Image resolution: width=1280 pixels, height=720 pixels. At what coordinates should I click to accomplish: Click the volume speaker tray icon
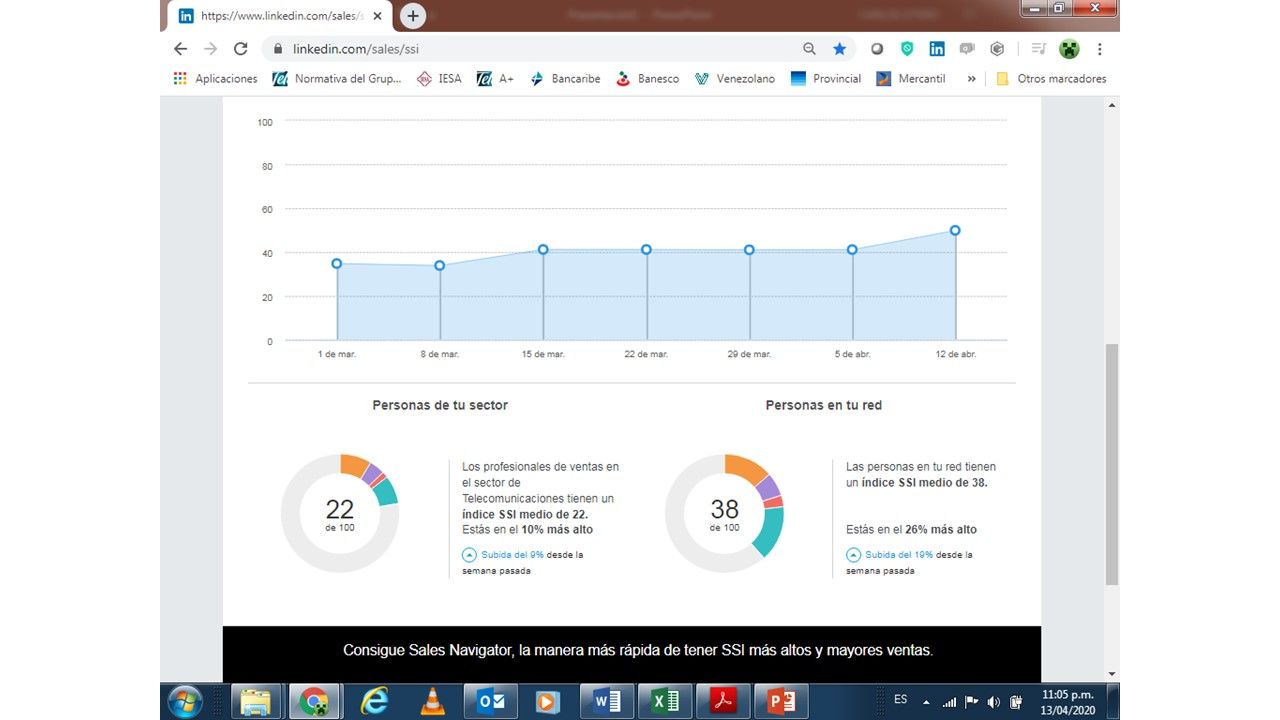pos(994,702)
